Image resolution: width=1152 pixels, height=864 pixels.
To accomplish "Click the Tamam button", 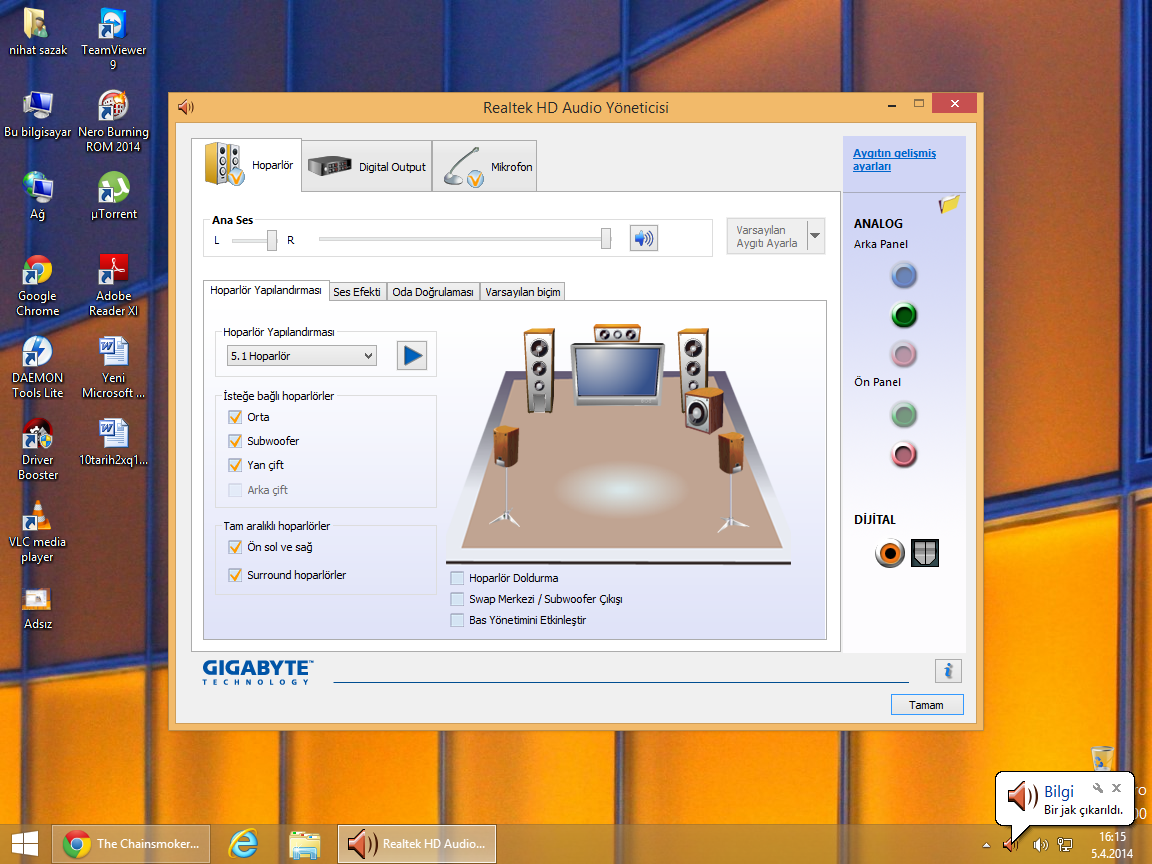I will [x=926, y=705].
